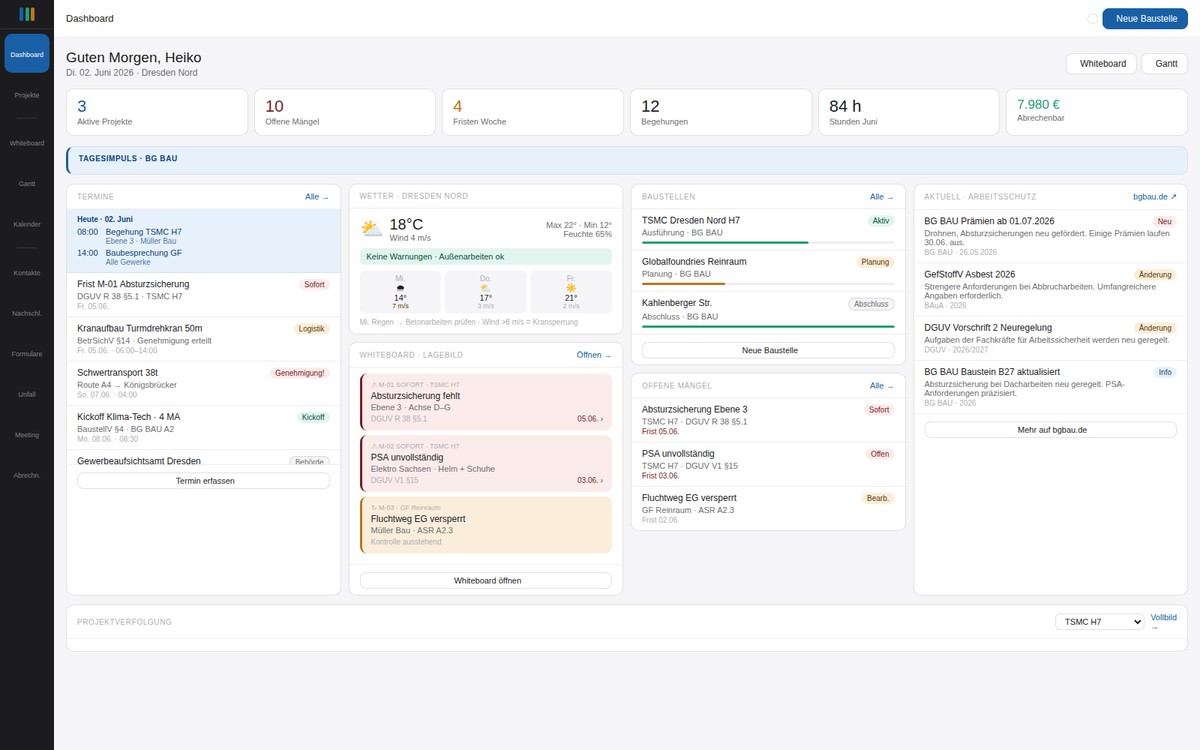This screenshot has width=1200, height=750.
Task: Click the Fristen Woche stat card
Action: 533,112
